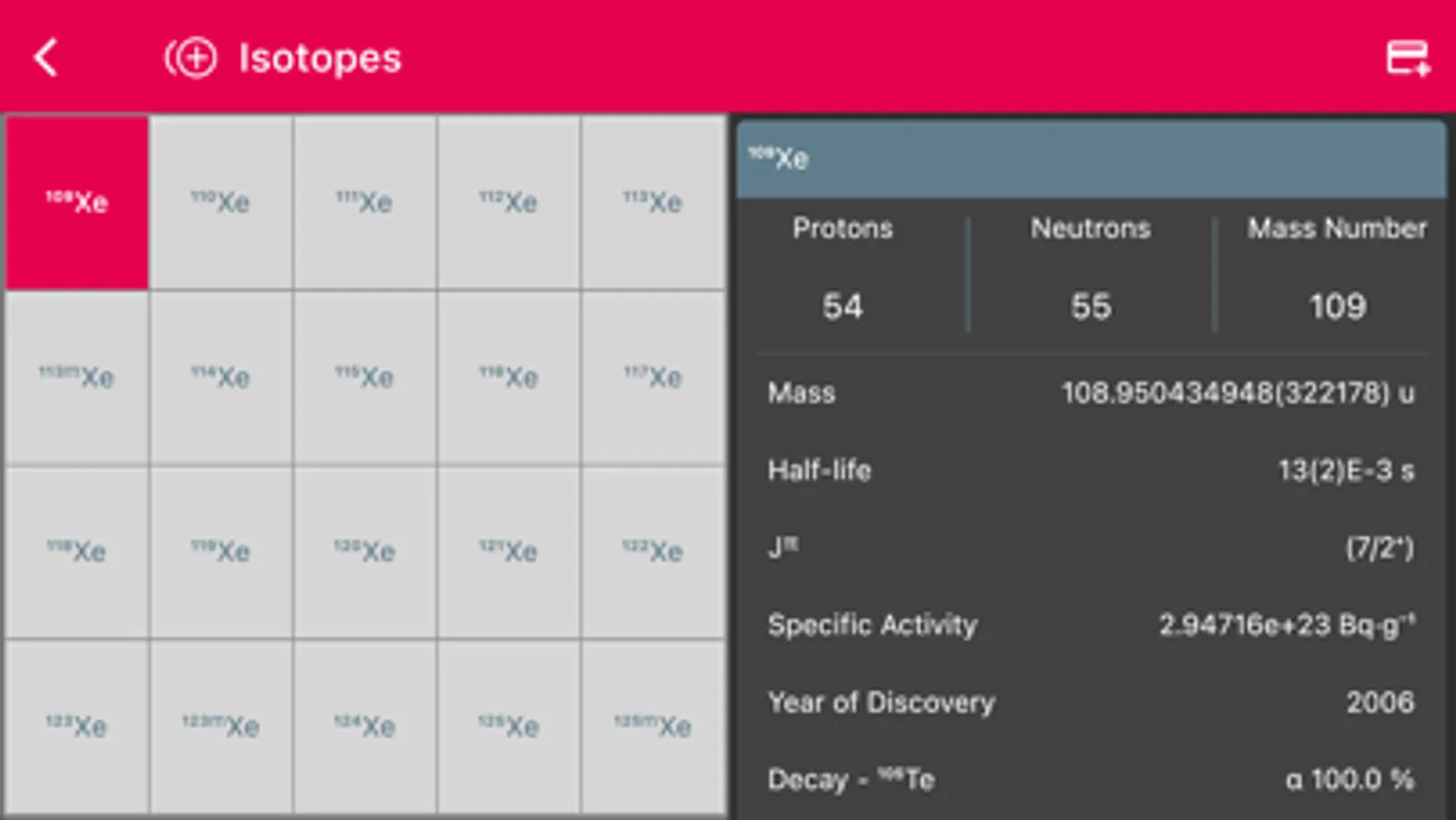The height and width of the screenshot is (820, 1456).
Task: Click the add card icon in header
Action: tap(1407, 57)
